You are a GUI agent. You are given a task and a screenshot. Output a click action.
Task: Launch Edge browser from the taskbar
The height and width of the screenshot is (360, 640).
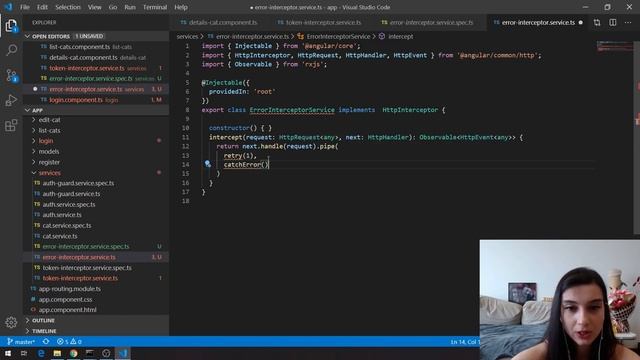point(41,353)
